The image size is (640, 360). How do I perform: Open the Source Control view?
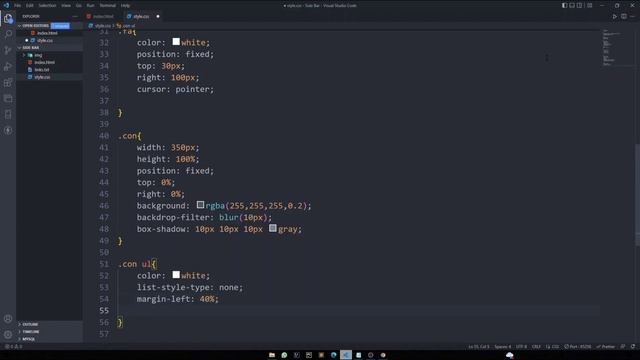[x=8, y=50]
